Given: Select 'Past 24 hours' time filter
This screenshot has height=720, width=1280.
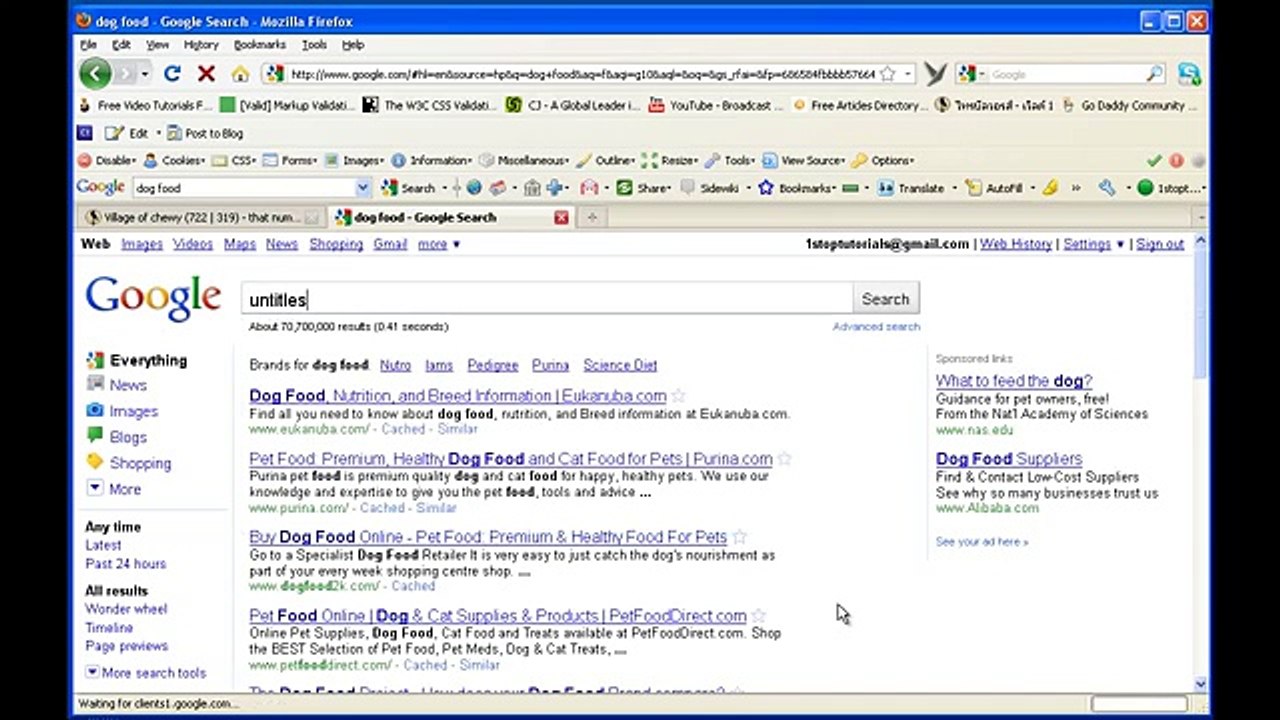Looking at the screenshot, I should pyautogui.click(x=125, y=564).
